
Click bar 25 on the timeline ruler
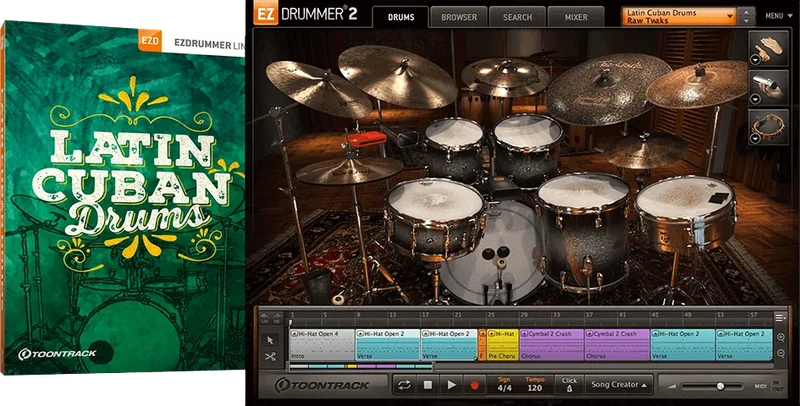491,315
